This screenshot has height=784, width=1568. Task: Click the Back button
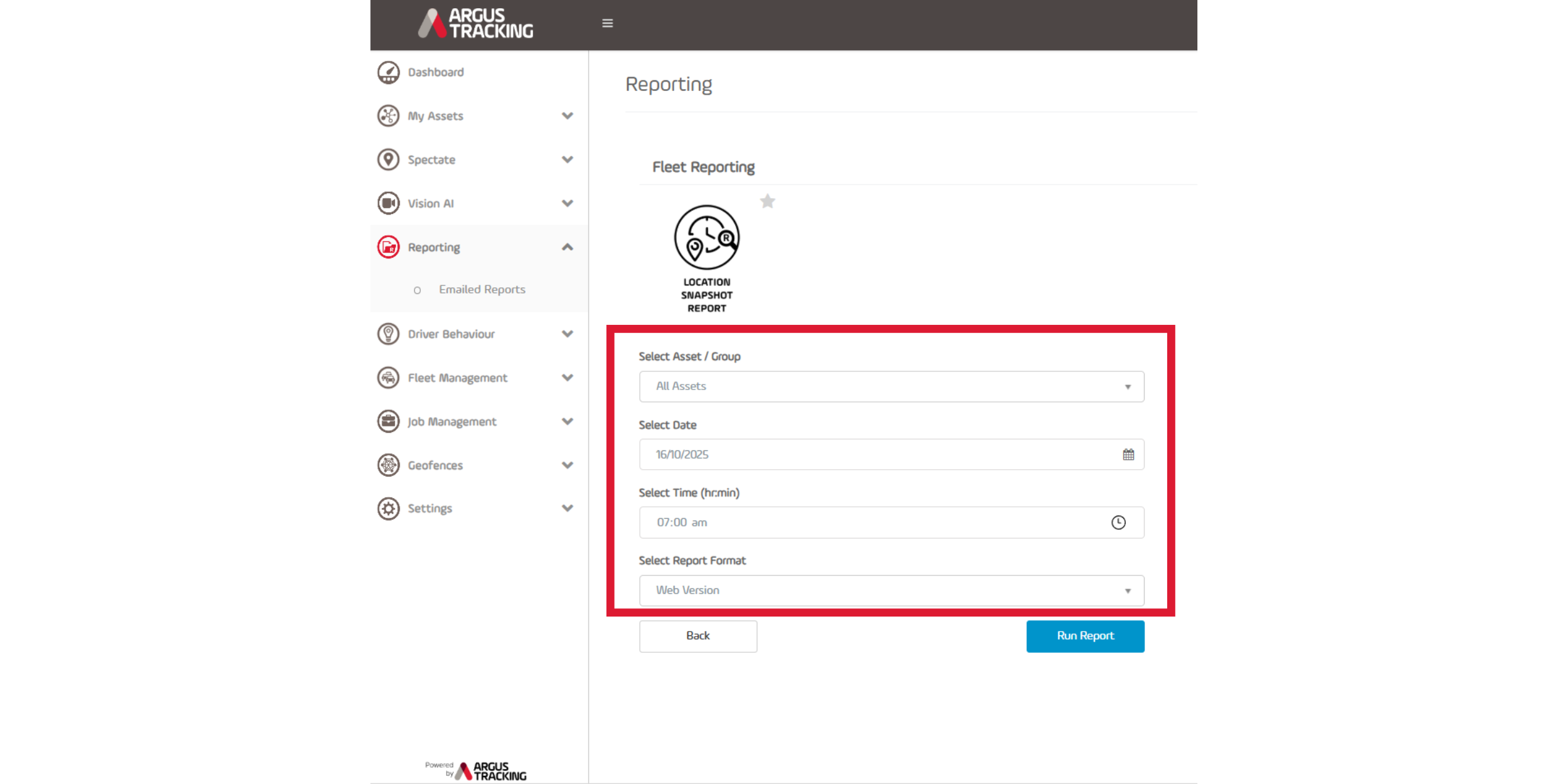[698, 636]
